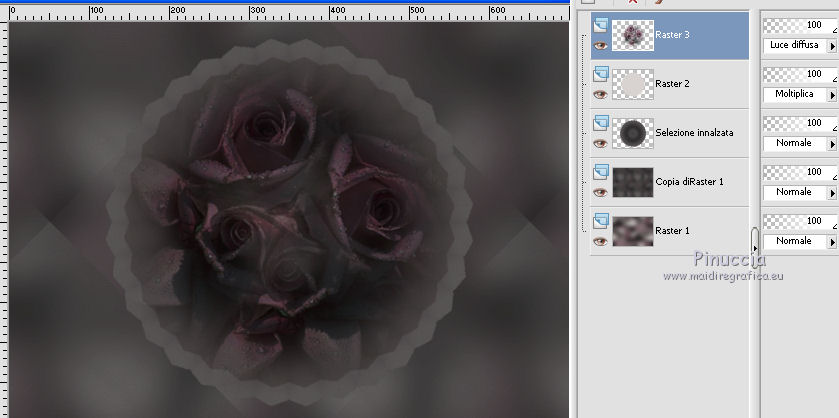Hide the Selezione innalzata layer
This screenshot has height=418, width=839.
pos(600,143)
